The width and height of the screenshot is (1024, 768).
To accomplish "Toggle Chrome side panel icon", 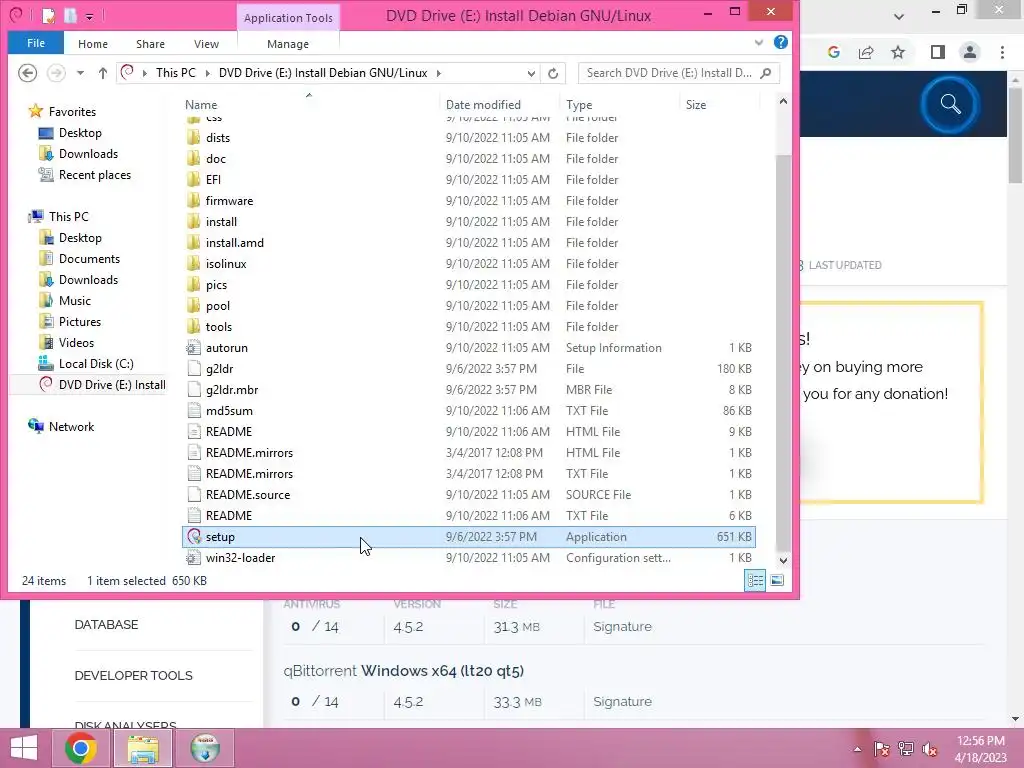I will [x=938, y=52].
